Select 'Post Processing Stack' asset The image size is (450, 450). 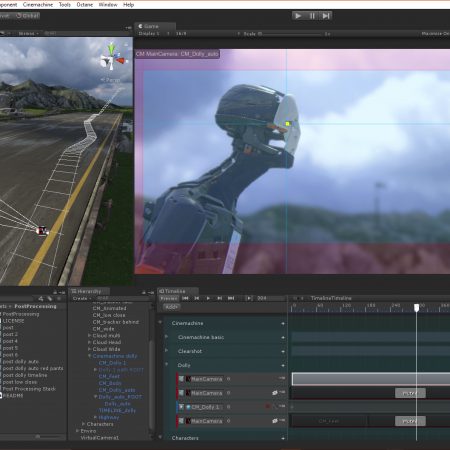click(x=29, y=389)
